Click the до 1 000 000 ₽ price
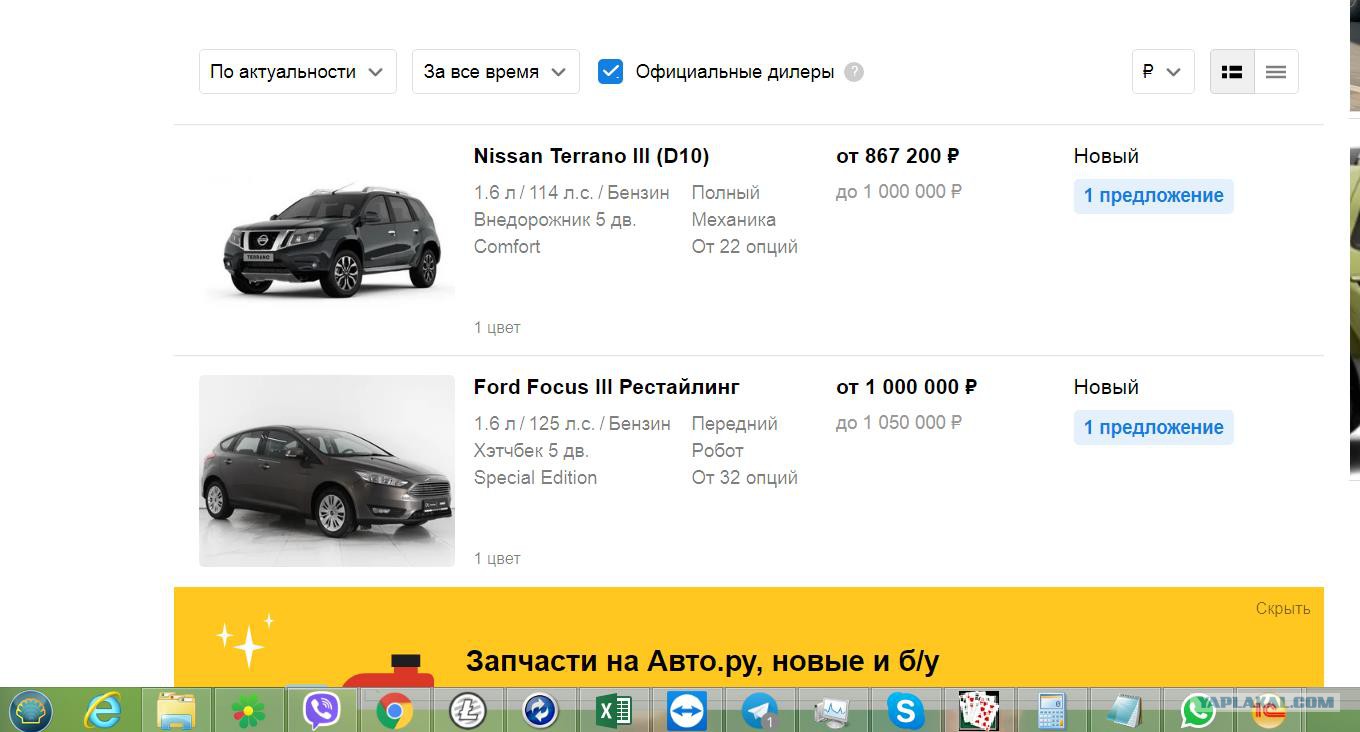 tap(899, 192)
